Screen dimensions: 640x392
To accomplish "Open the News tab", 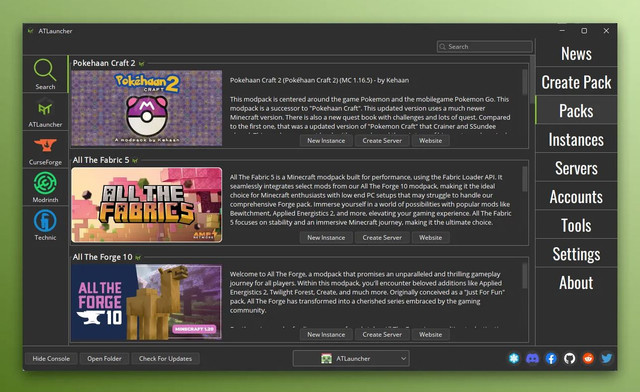I will [576, 53].
